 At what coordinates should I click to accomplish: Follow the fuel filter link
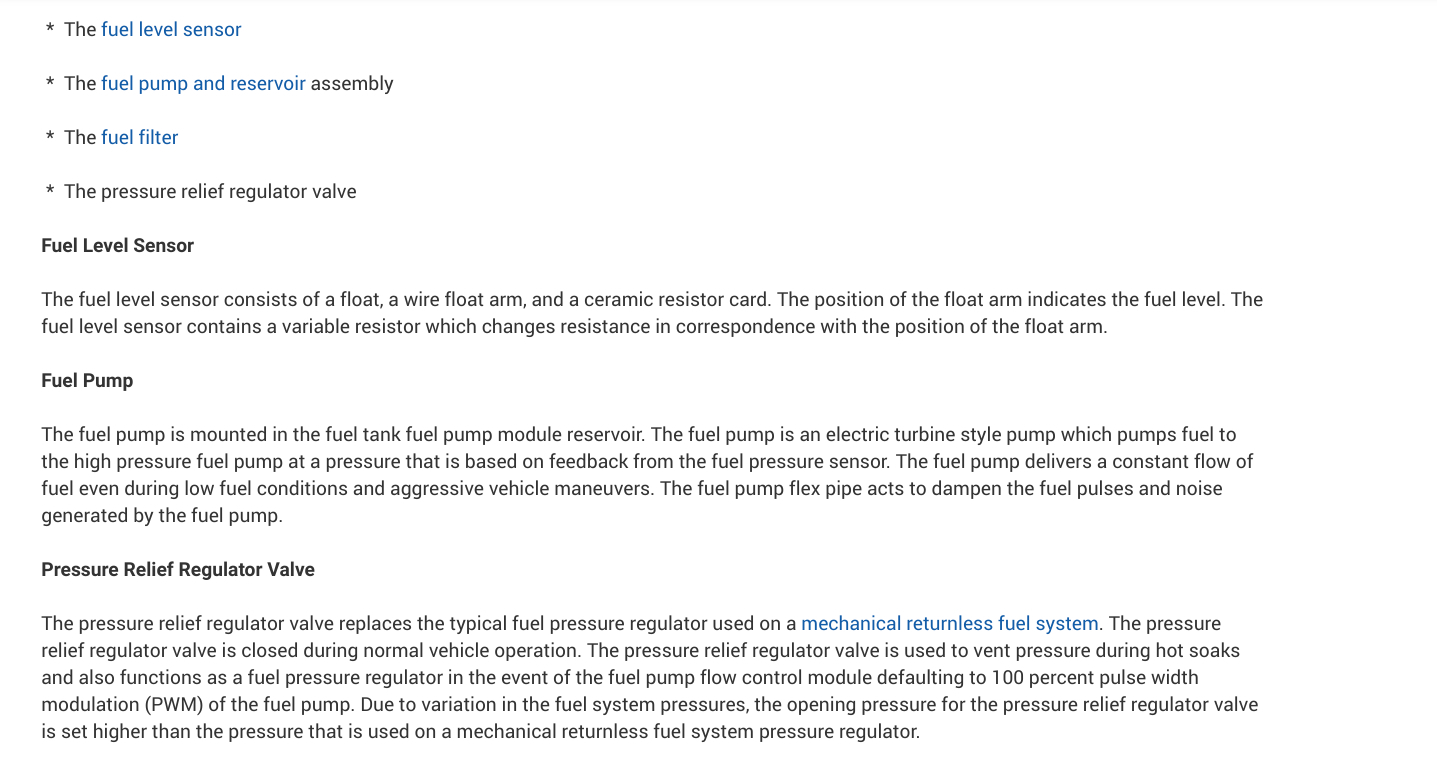139,138
